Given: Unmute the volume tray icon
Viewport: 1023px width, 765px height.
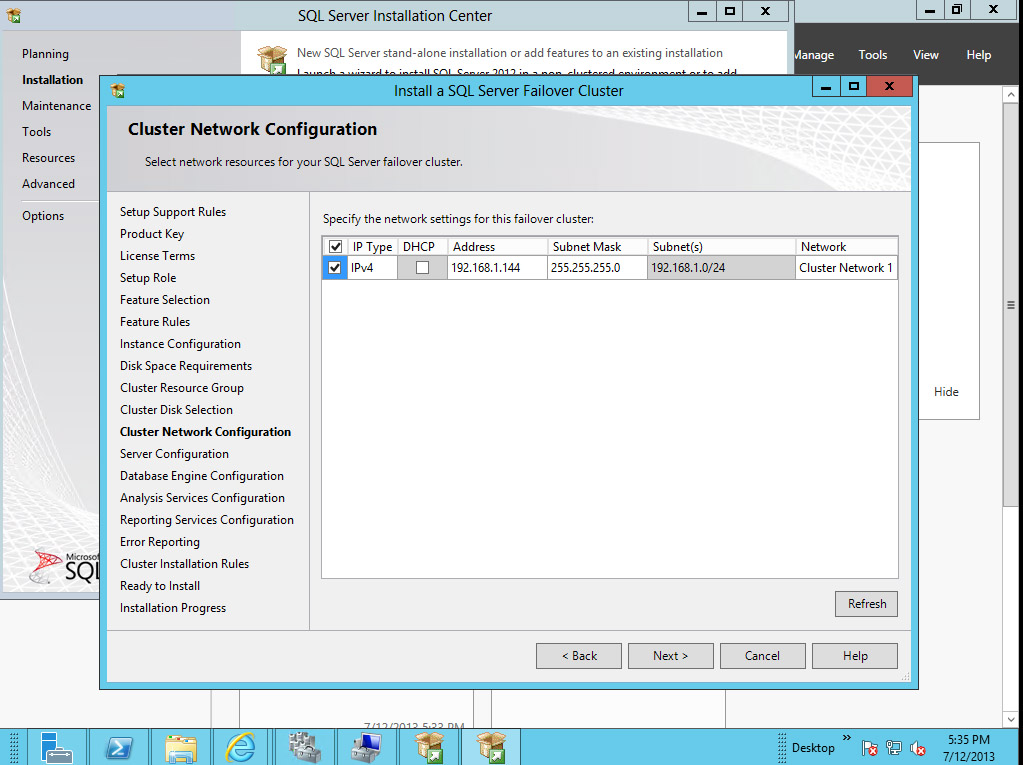Looking at the screenshot, I should 918,747.
